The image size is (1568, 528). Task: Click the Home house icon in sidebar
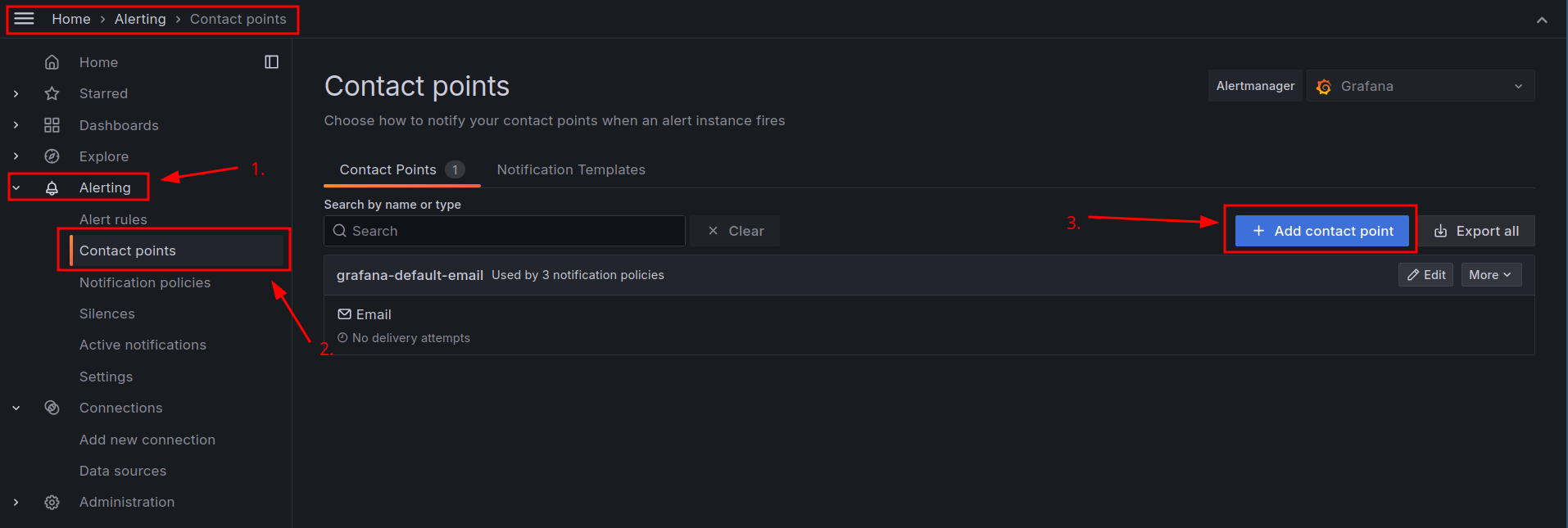(52, 62)
